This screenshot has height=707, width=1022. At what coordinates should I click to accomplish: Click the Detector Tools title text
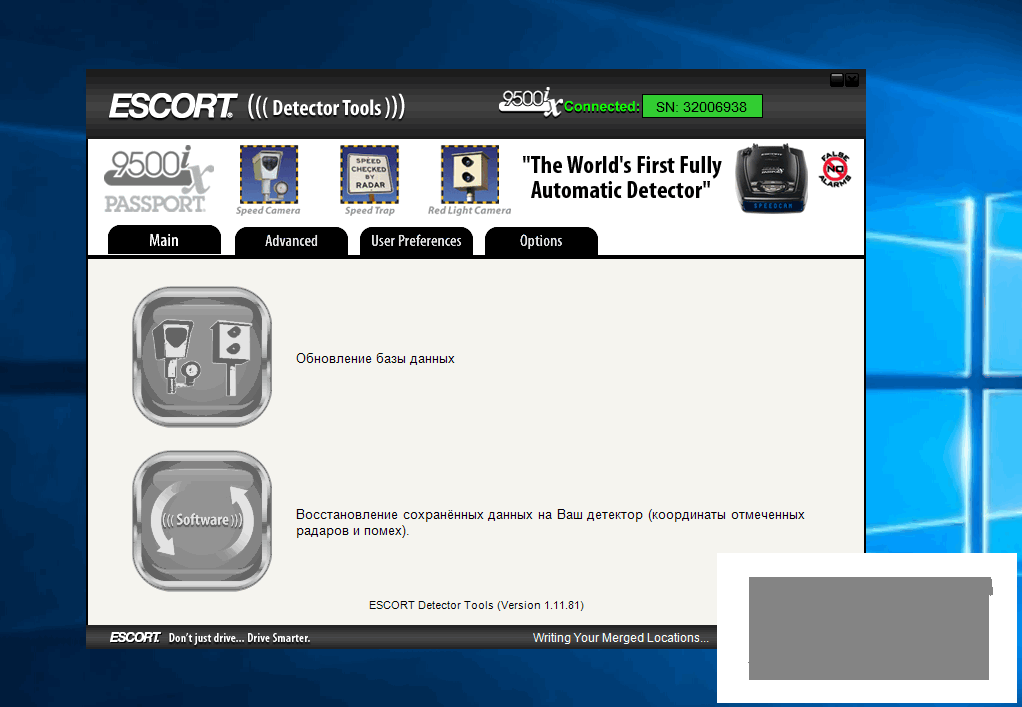(327, 108)
